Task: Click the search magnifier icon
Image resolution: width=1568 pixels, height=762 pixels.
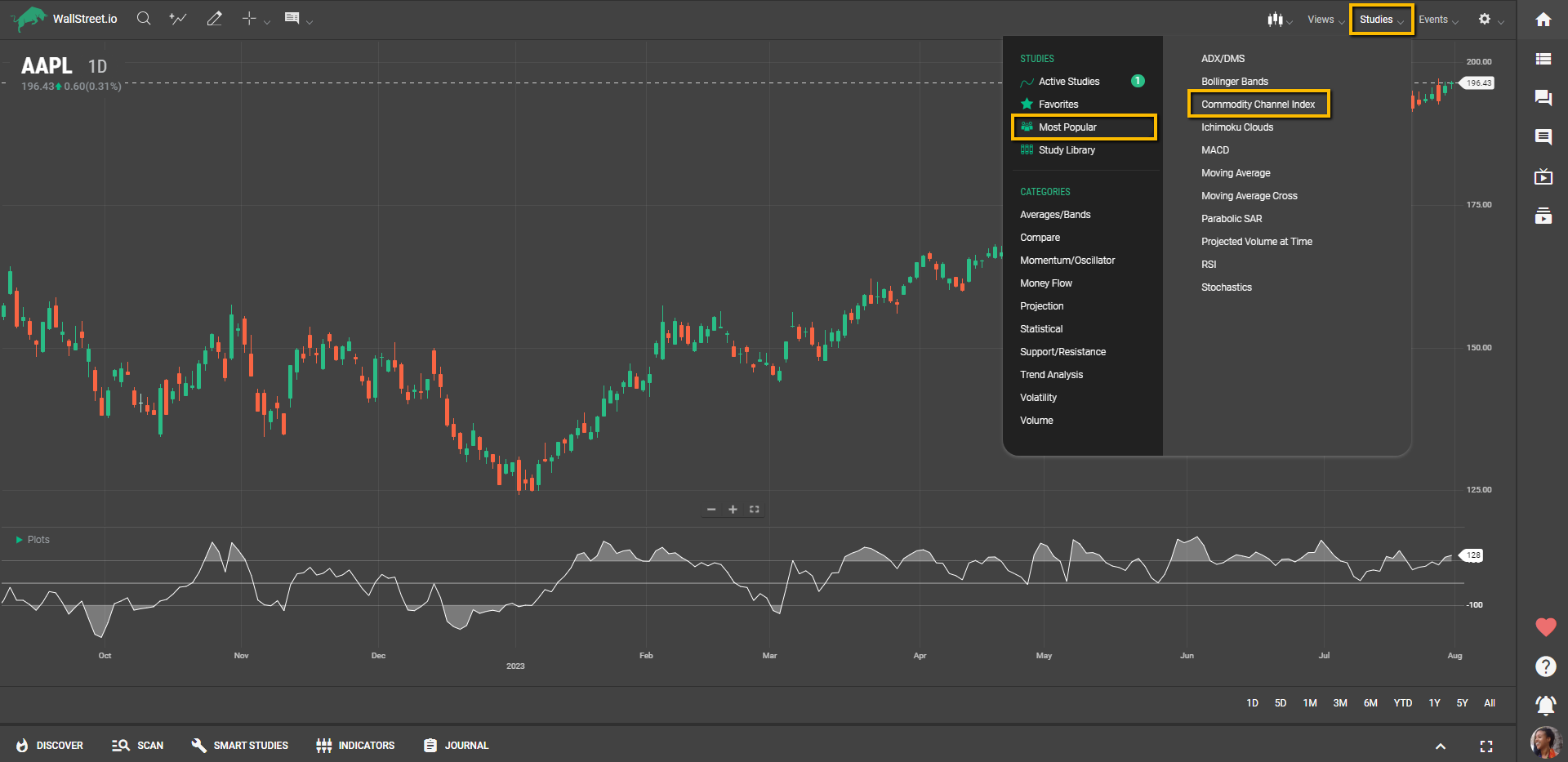Action: coord(144,19)
